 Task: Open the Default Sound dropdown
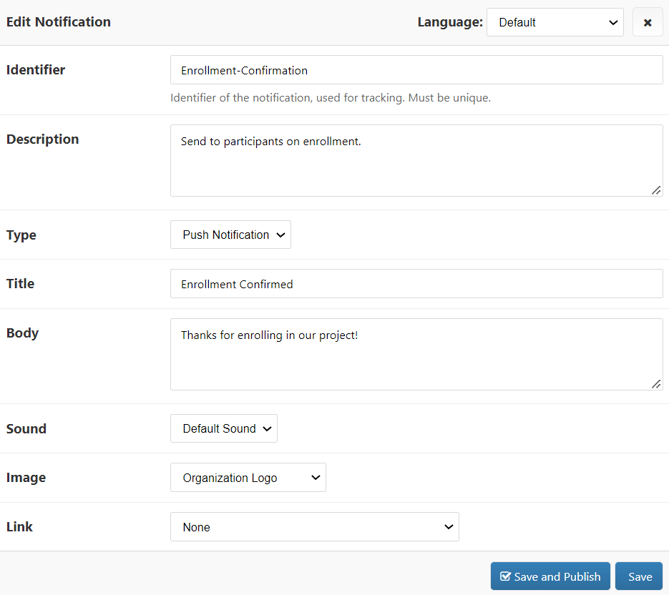[x=224, y=429]
